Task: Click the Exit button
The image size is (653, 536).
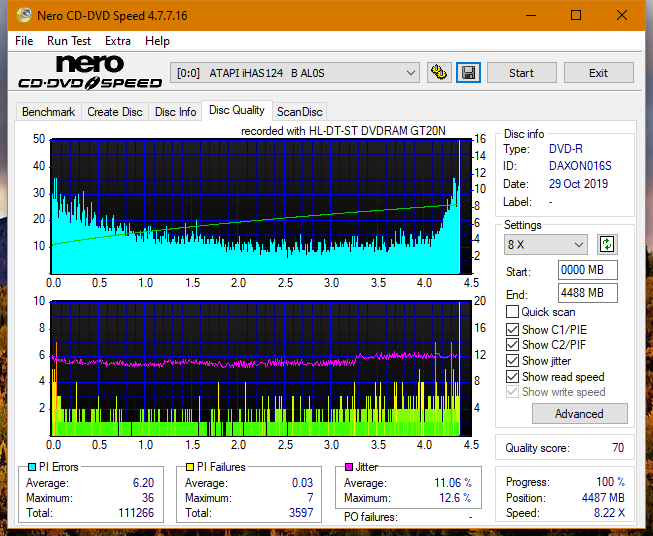Action: pyautogui.click(x=598, y=73)
